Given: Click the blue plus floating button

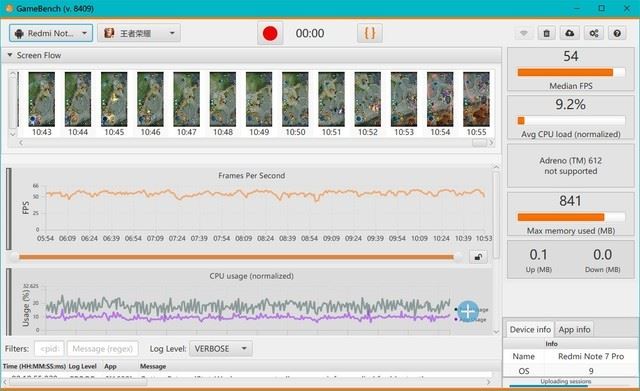Looking at the screenshot, I should tap(468, 311).
